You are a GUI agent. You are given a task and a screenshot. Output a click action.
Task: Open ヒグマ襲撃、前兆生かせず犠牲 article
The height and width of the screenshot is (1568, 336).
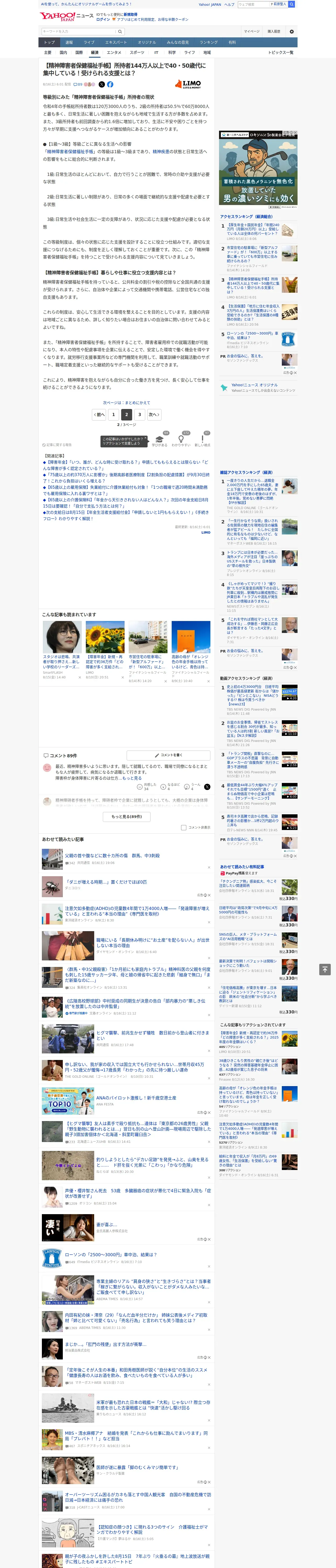tap(153, 1035)
